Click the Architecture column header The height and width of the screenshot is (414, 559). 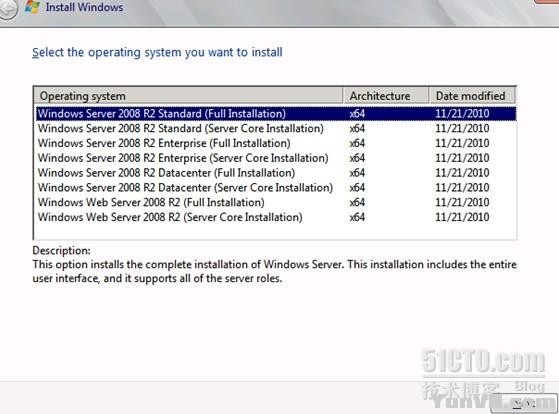point(386,96)
